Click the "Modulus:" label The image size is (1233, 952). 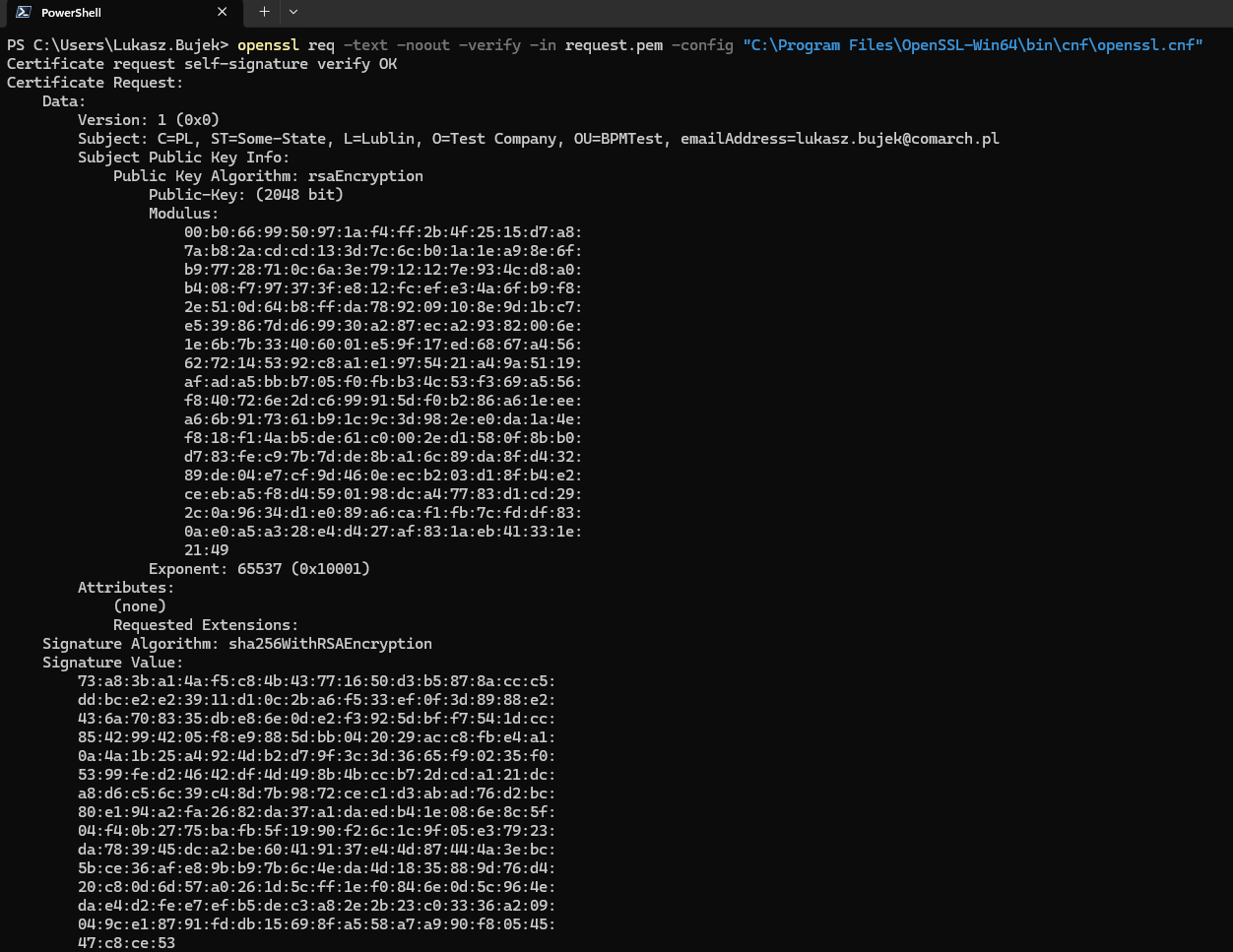coord(184,214)
